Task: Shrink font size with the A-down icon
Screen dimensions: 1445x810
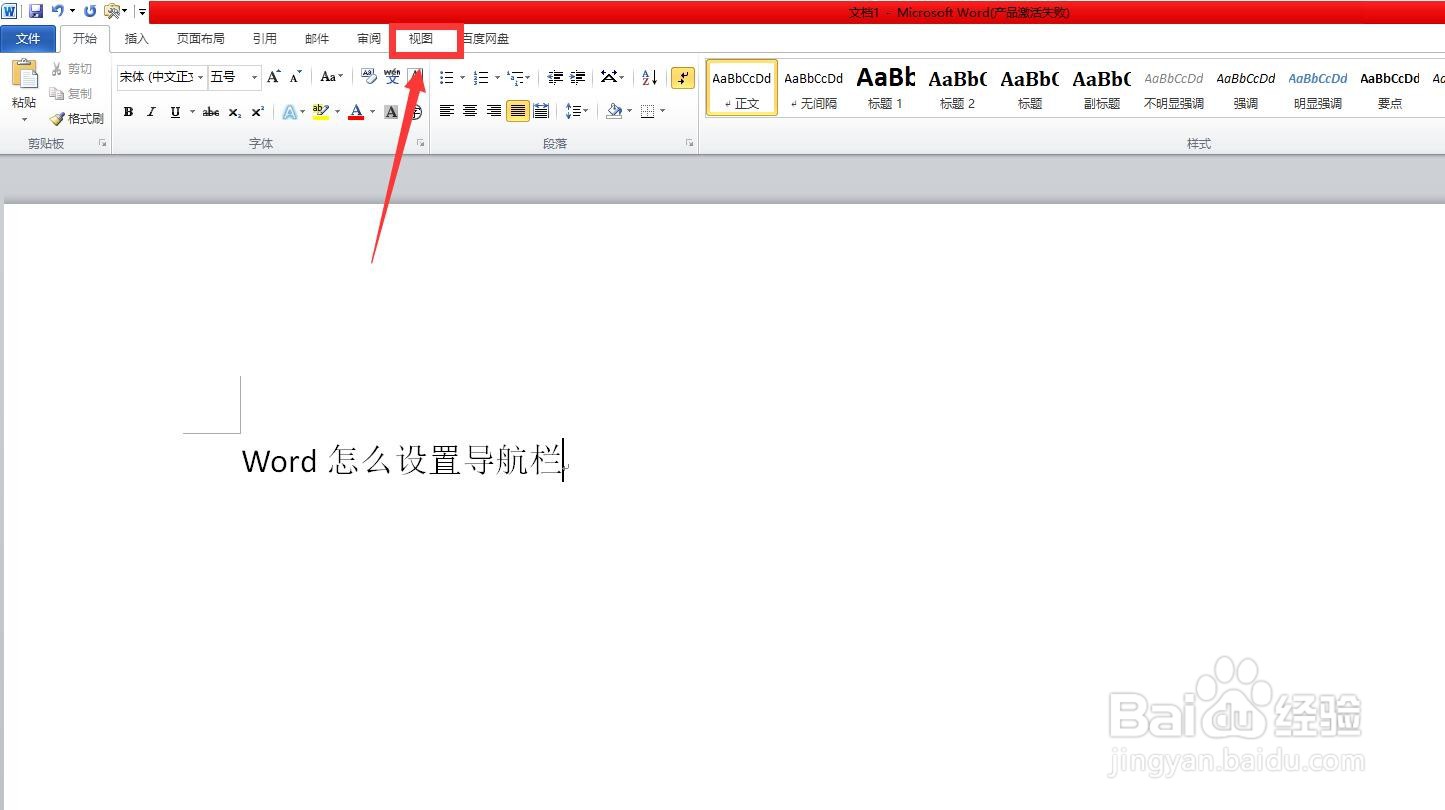Action: coord(295,77)
